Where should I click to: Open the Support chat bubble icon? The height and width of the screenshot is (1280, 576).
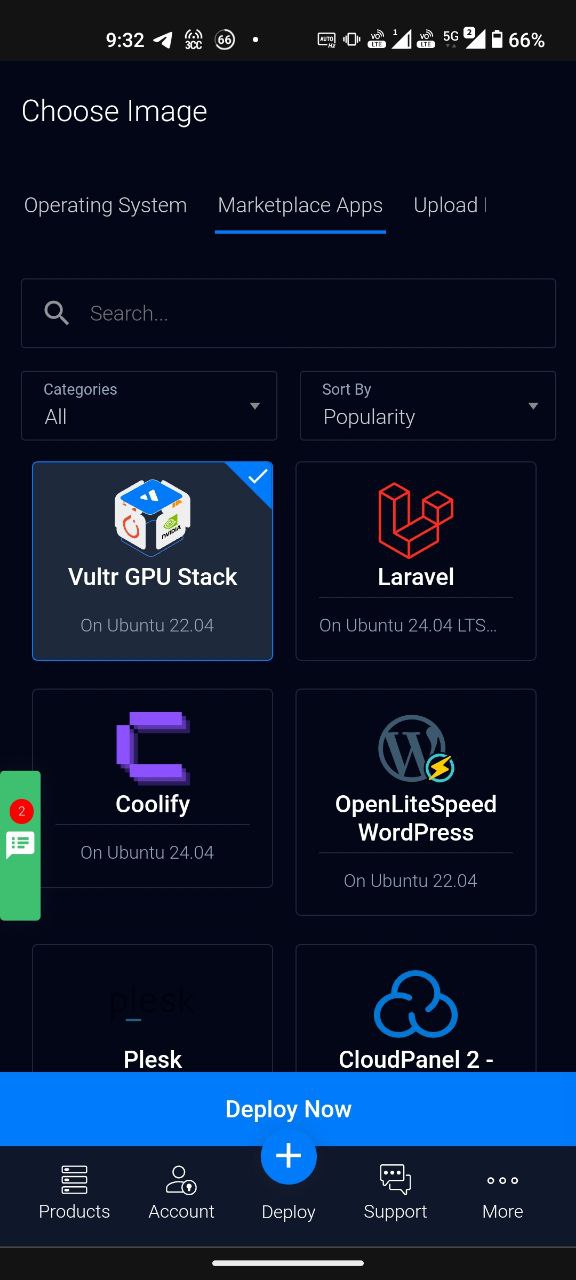(395, 1180)
